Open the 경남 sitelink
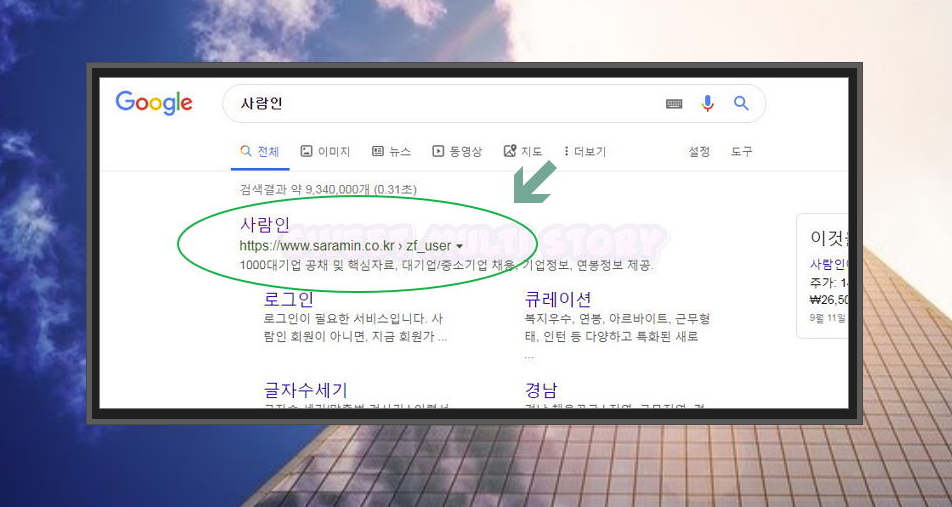Image resolution: width=952 pixels, height=507 pixels. pos(541,390)
